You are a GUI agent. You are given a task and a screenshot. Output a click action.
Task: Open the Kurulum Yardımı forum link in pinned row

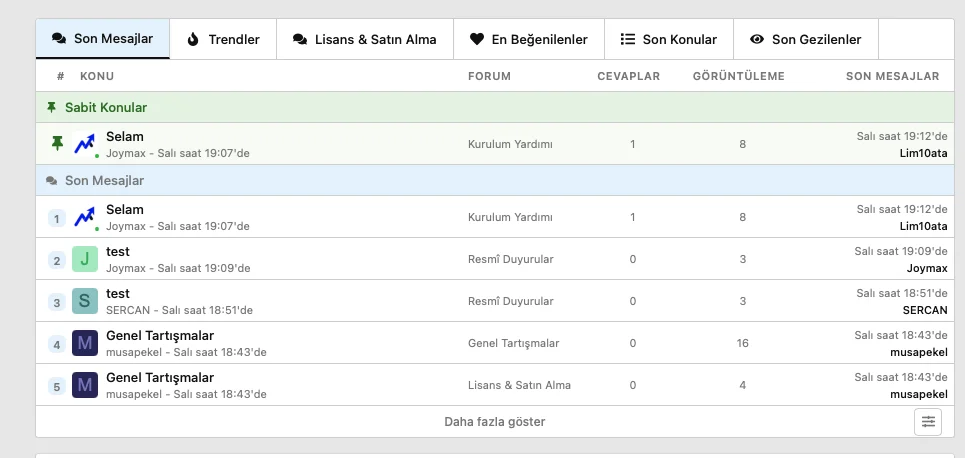[510, 144]
